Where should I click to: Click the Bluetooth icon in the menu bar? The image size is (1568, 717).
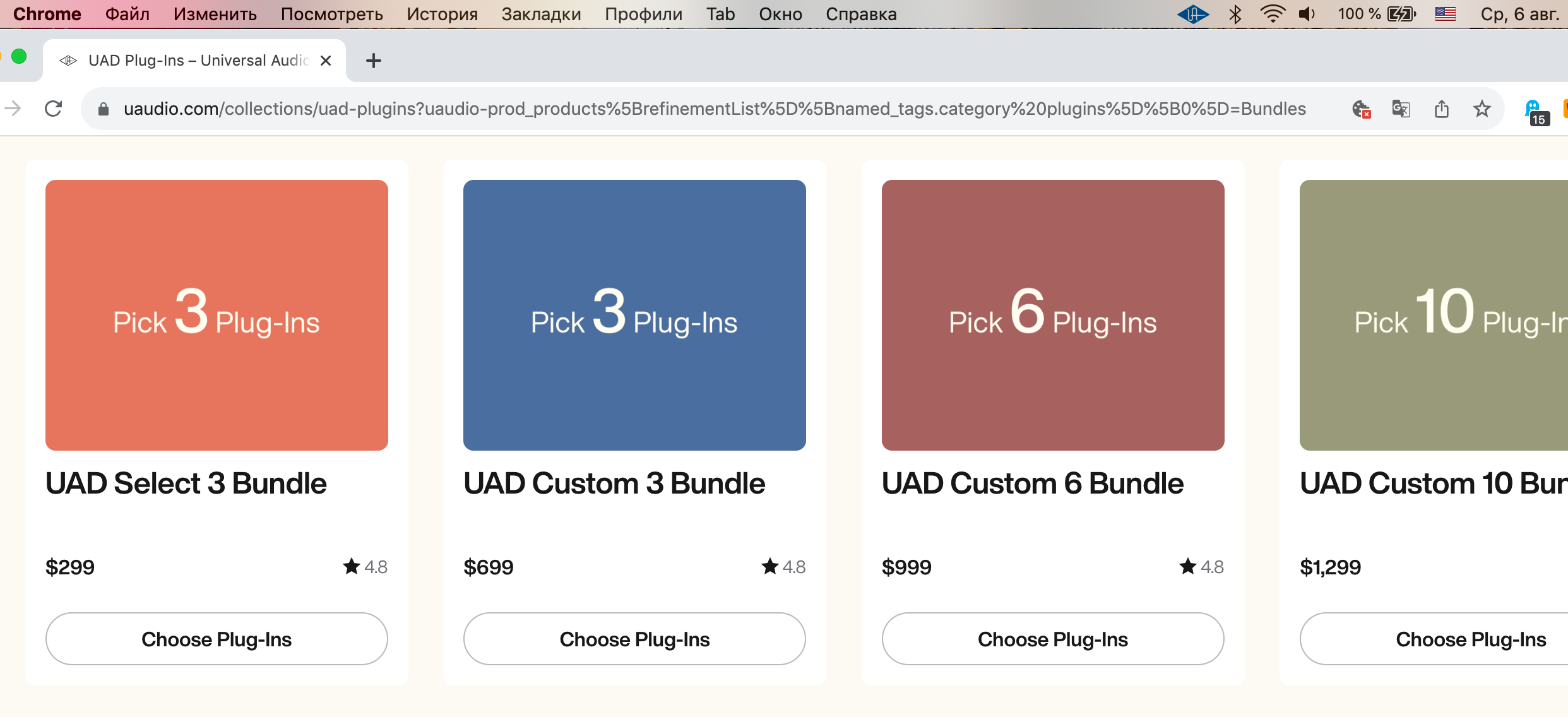[1235, 14]
